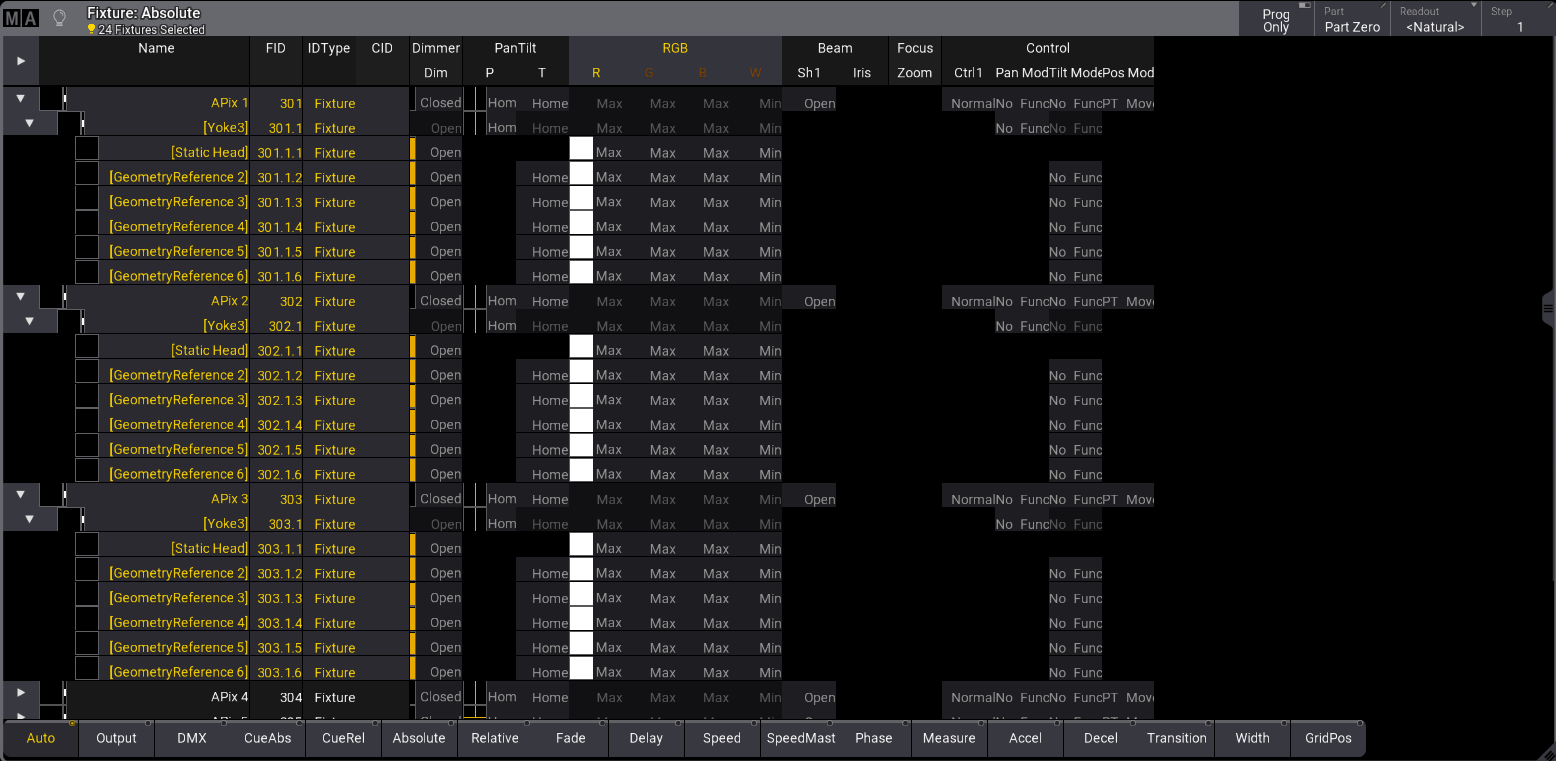The image size is (1556, 761).
Task: Click the lightbulb fixture sheet icon
Action: coord(59,18)
